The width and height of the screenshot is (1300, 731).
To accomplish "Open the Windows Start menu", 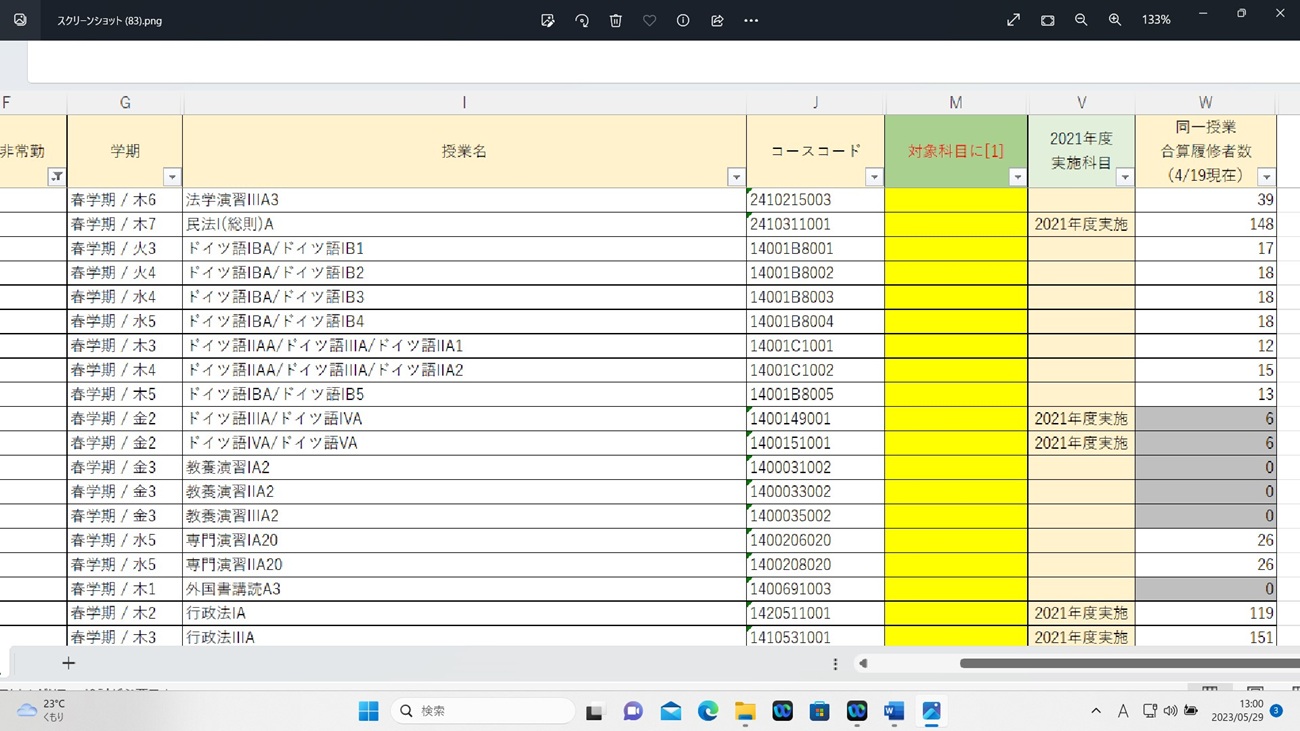I will click(368, 711).
